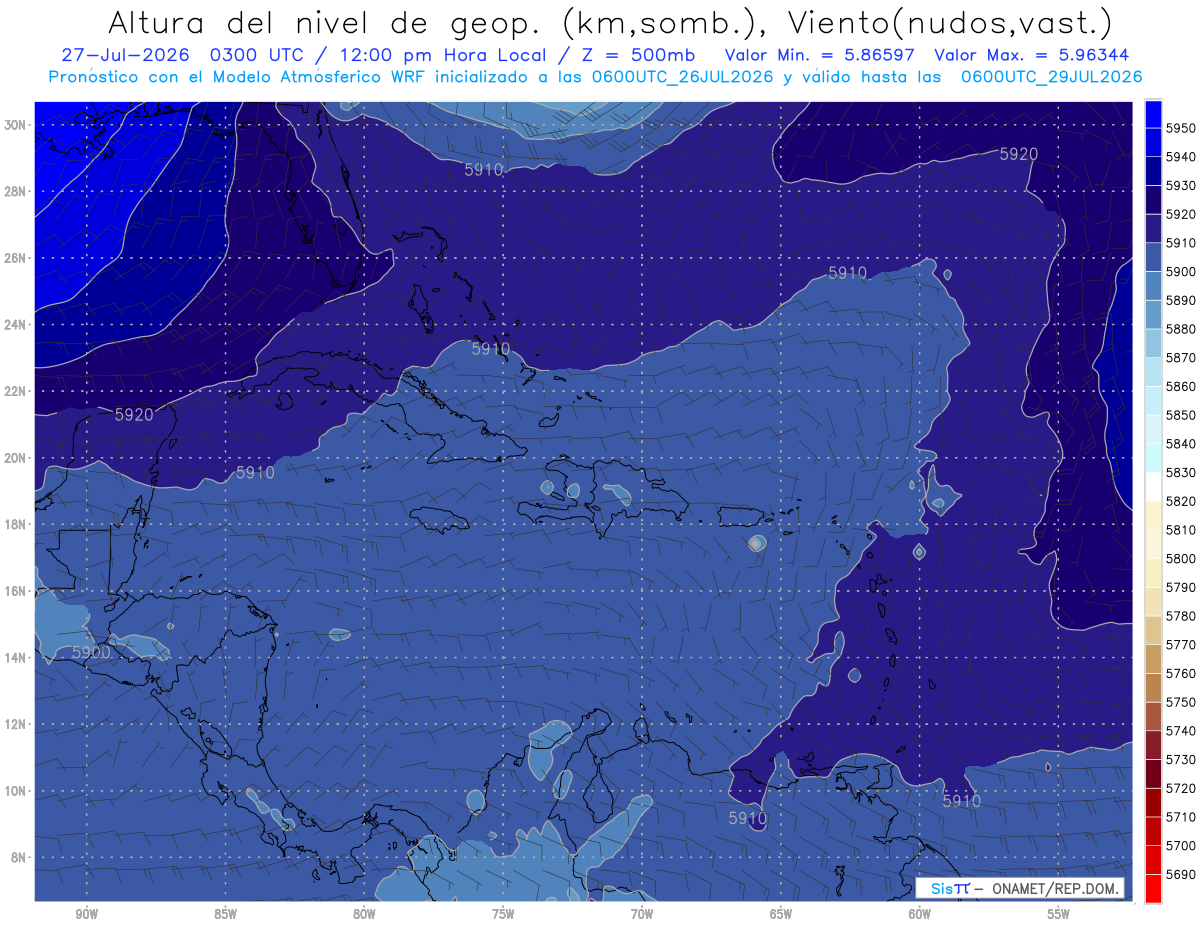Click the "5950" colorbar label

coord(1181,128)
